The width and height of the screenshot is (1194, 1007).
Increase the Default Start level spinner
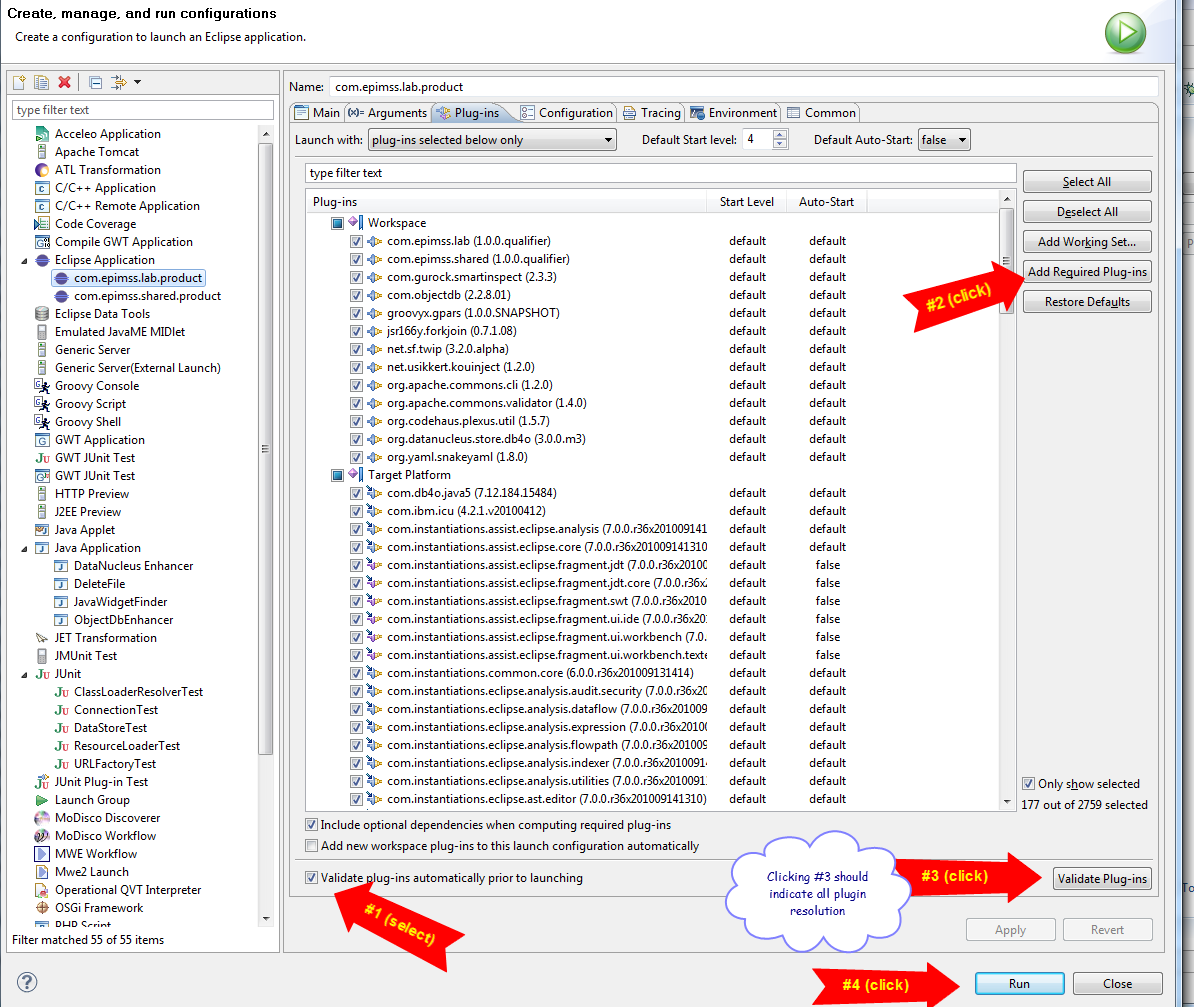(x=780, y=135)
